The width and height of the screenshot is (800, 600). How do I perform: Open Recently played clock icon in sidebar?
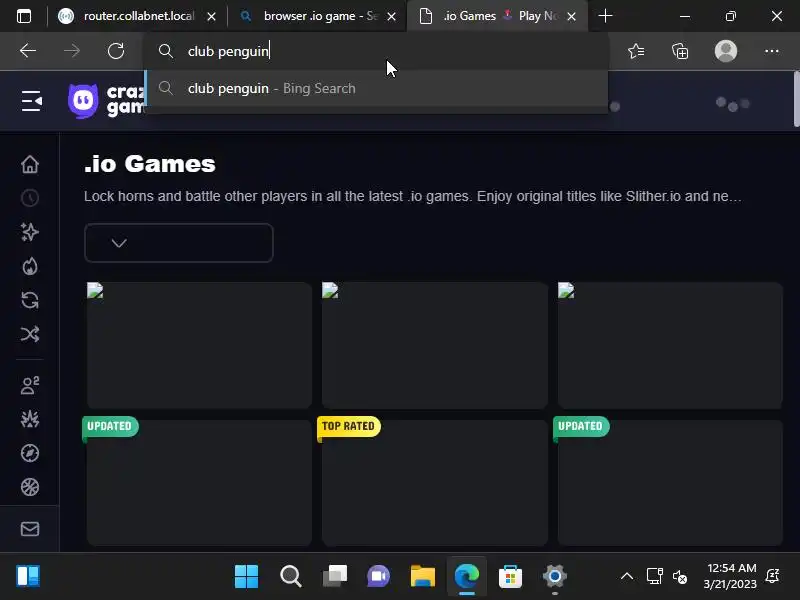(30, 198)
